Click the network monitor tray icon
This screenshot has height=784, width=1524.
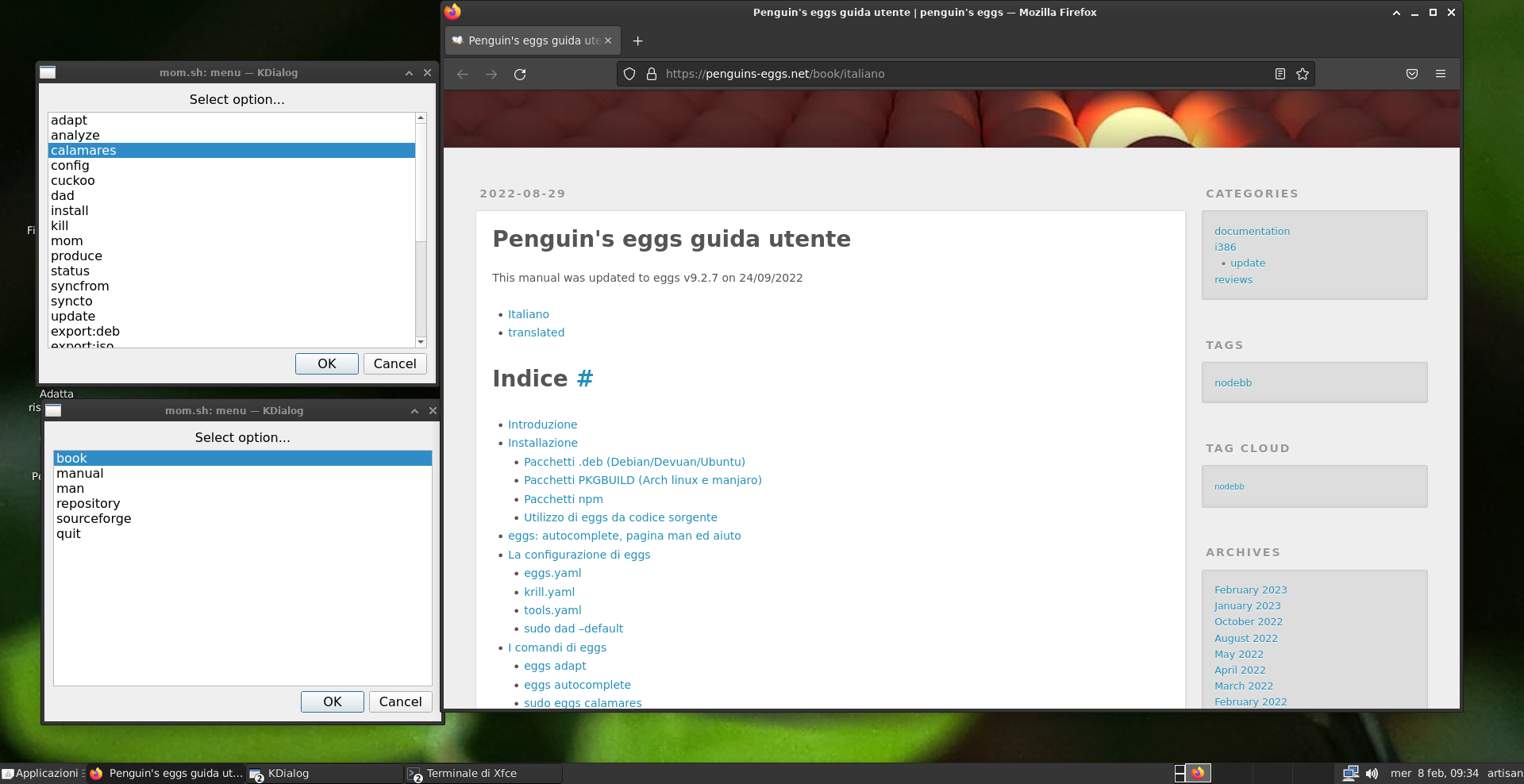[x=1349, y=773]
